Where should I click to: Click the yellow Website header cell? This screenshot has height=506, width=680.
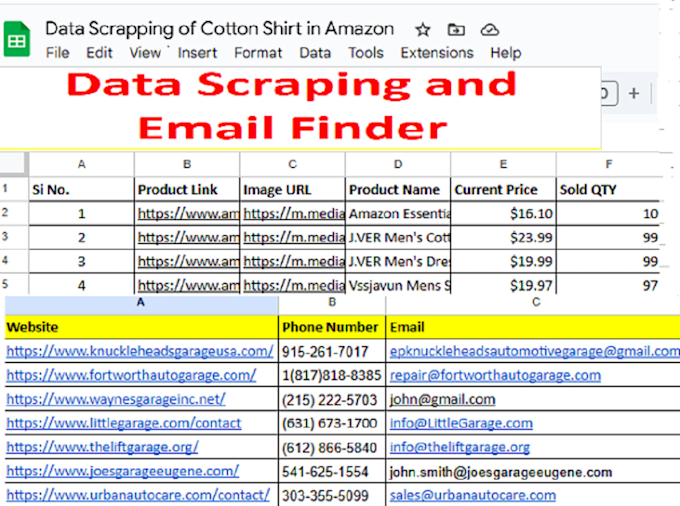pyautogui.click(x=141, y=327)
